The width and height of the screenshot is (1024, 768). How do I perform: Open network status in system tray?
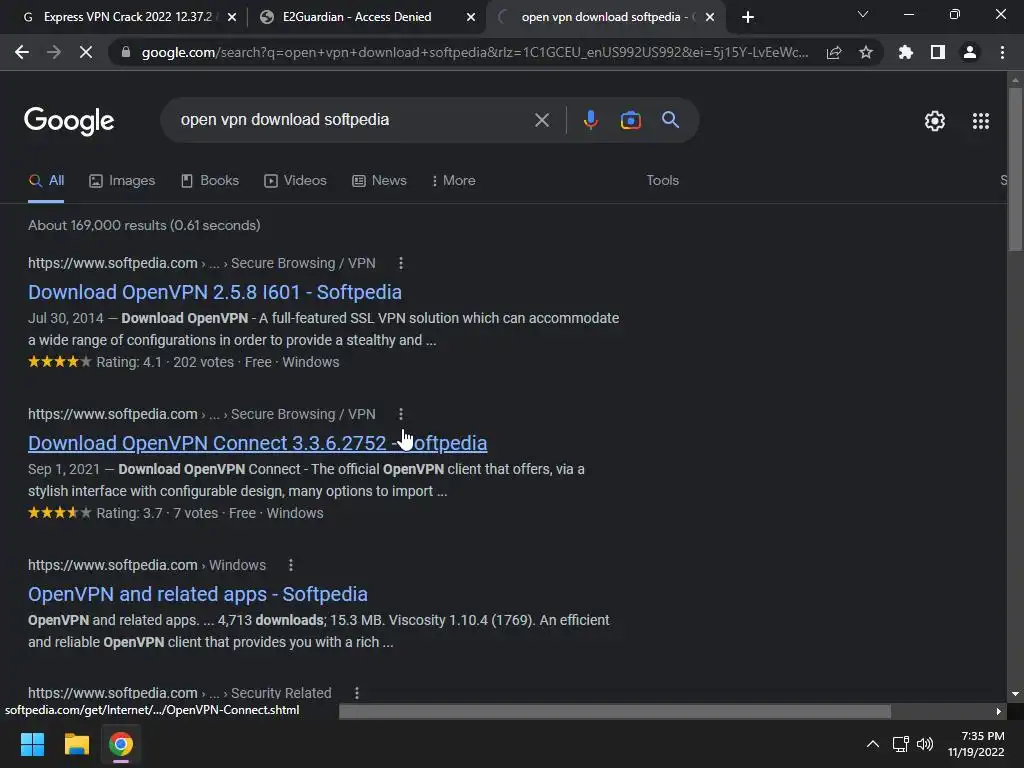(x=901, y=744)
